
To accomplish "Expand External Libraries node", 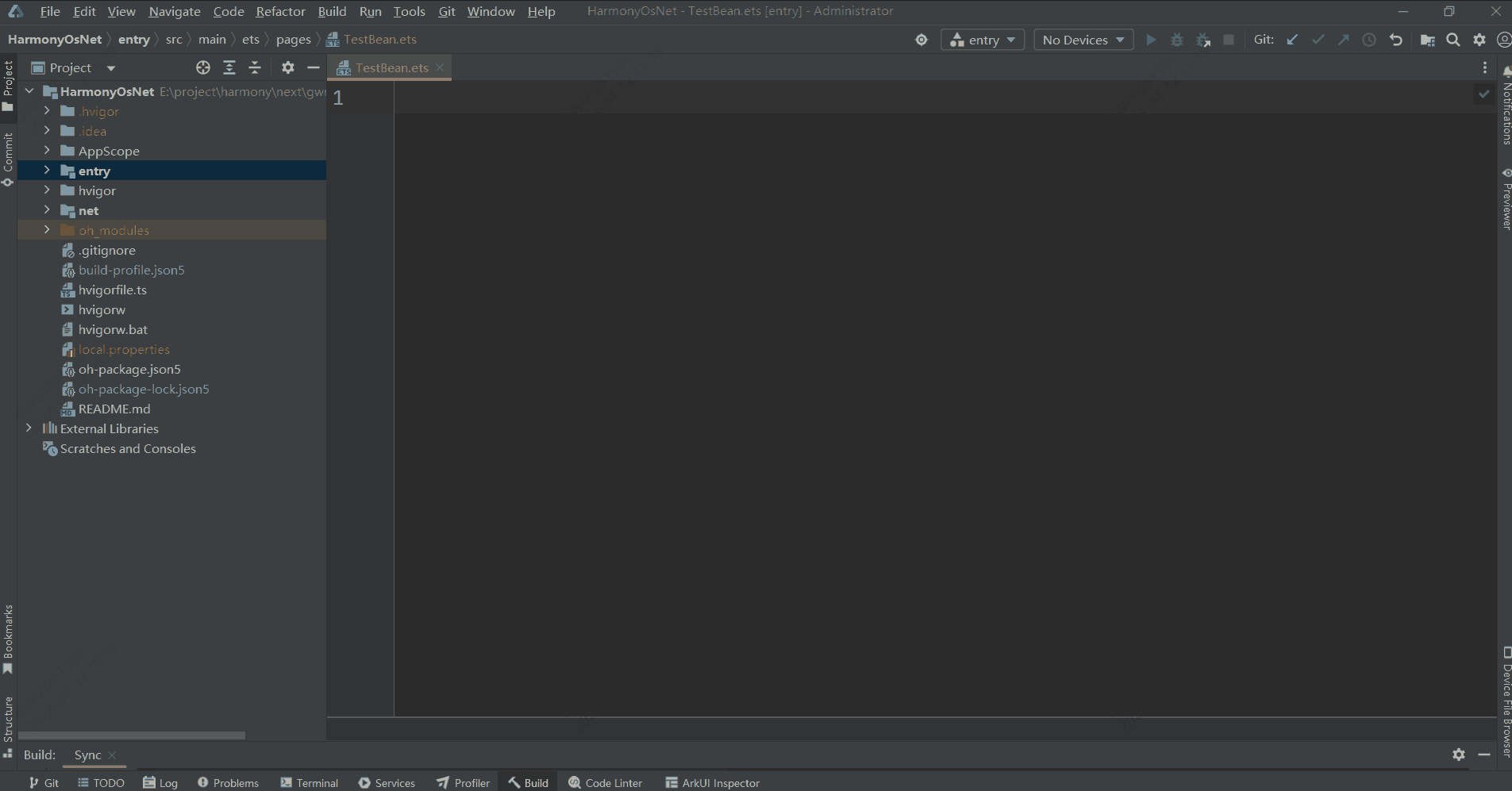I will tap(29, 428).
